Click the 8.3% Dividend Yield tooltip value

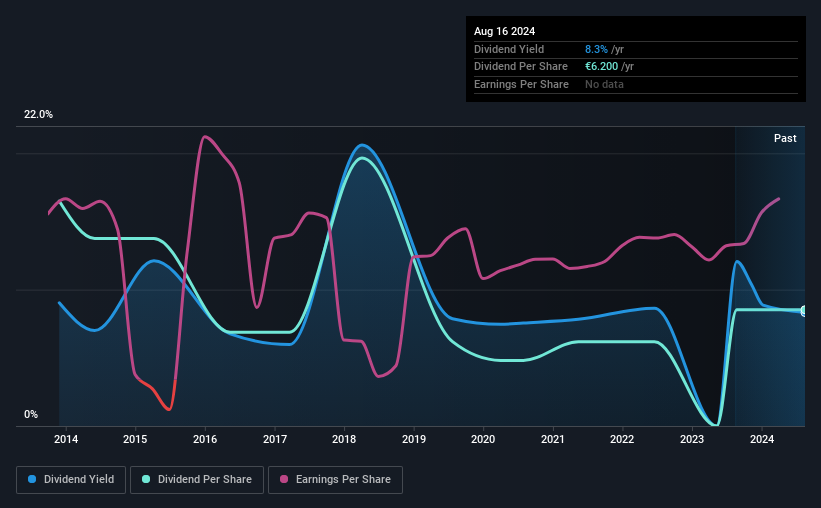pos(596,49)
